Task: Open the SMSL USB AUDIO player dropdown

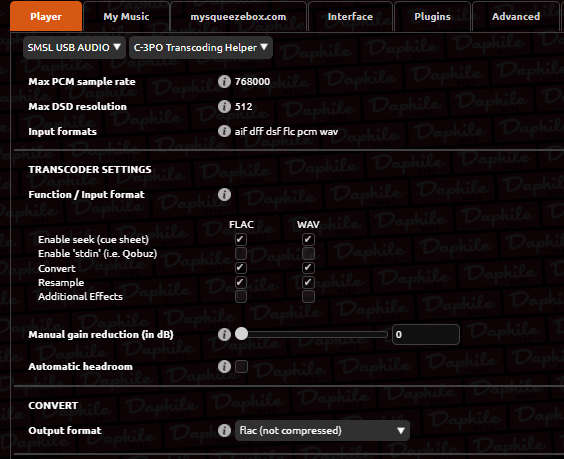Action: click(x=74, y=47)
